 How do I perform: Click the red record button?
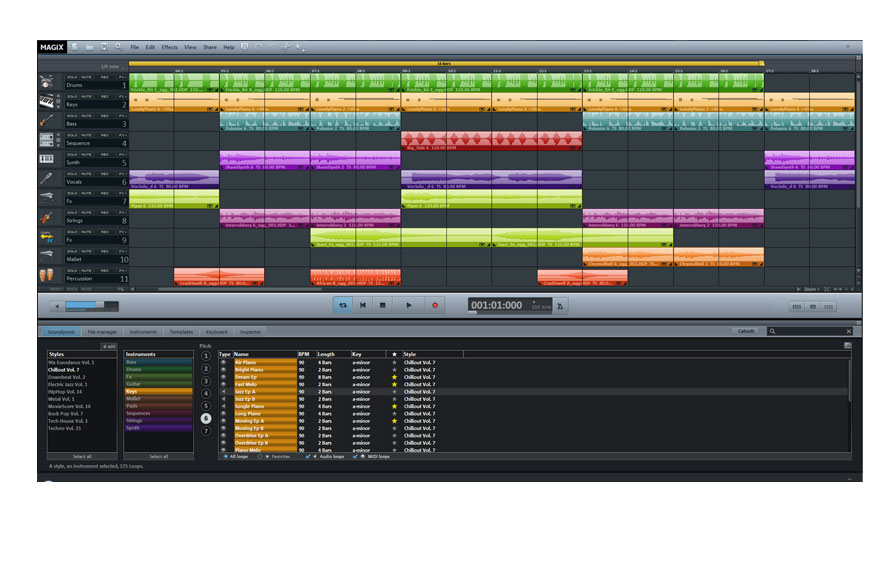[x=435, y=305]
